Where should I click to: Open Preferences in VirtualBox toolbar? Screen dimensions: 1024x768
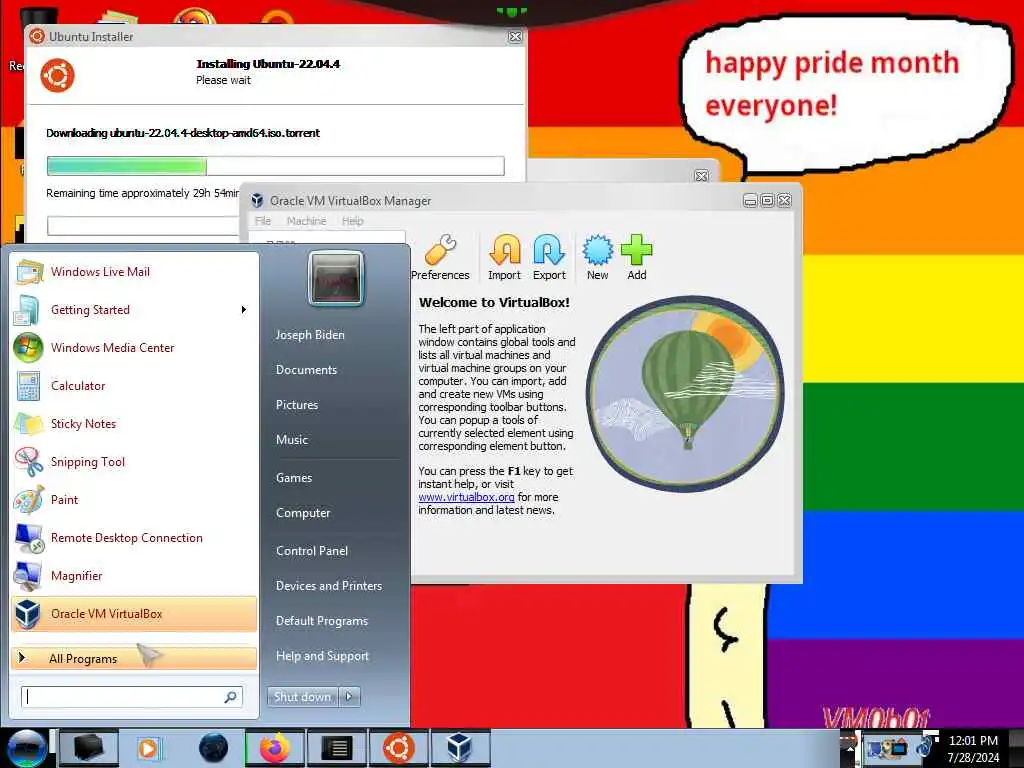click(x=441, y=257)
